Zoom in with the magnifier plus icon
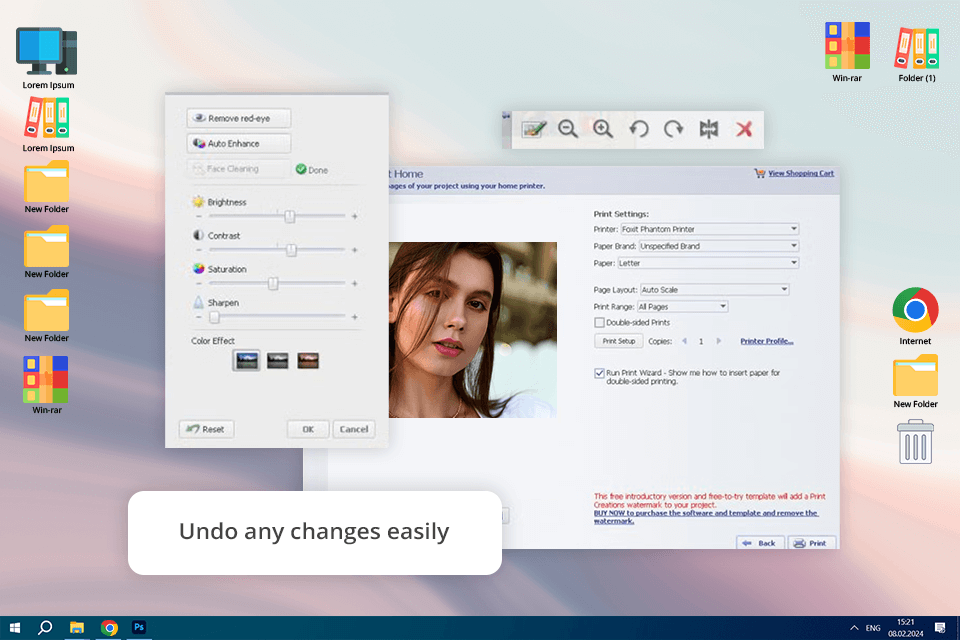The height and width of the screenshot is (640, 960). coord(603,129)
